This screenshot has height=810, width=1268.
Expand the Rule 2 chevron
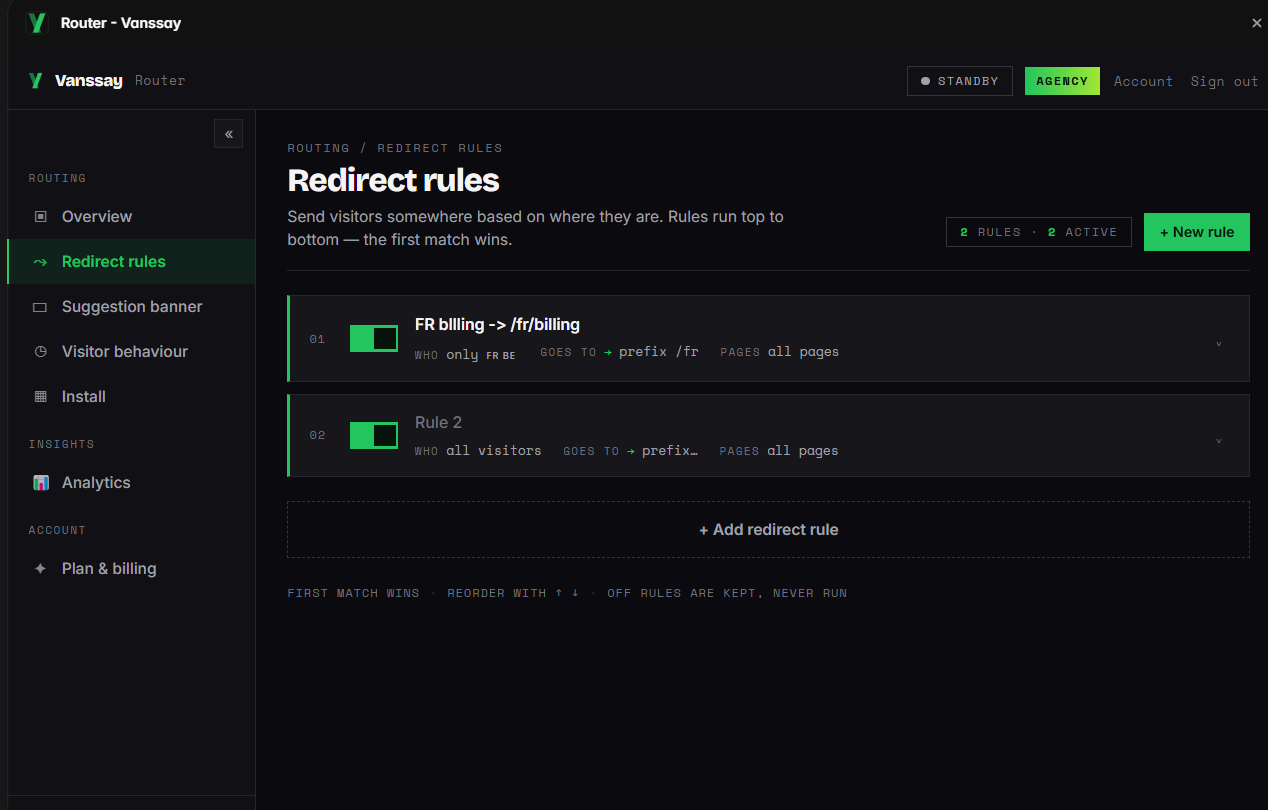[1218, 440]
